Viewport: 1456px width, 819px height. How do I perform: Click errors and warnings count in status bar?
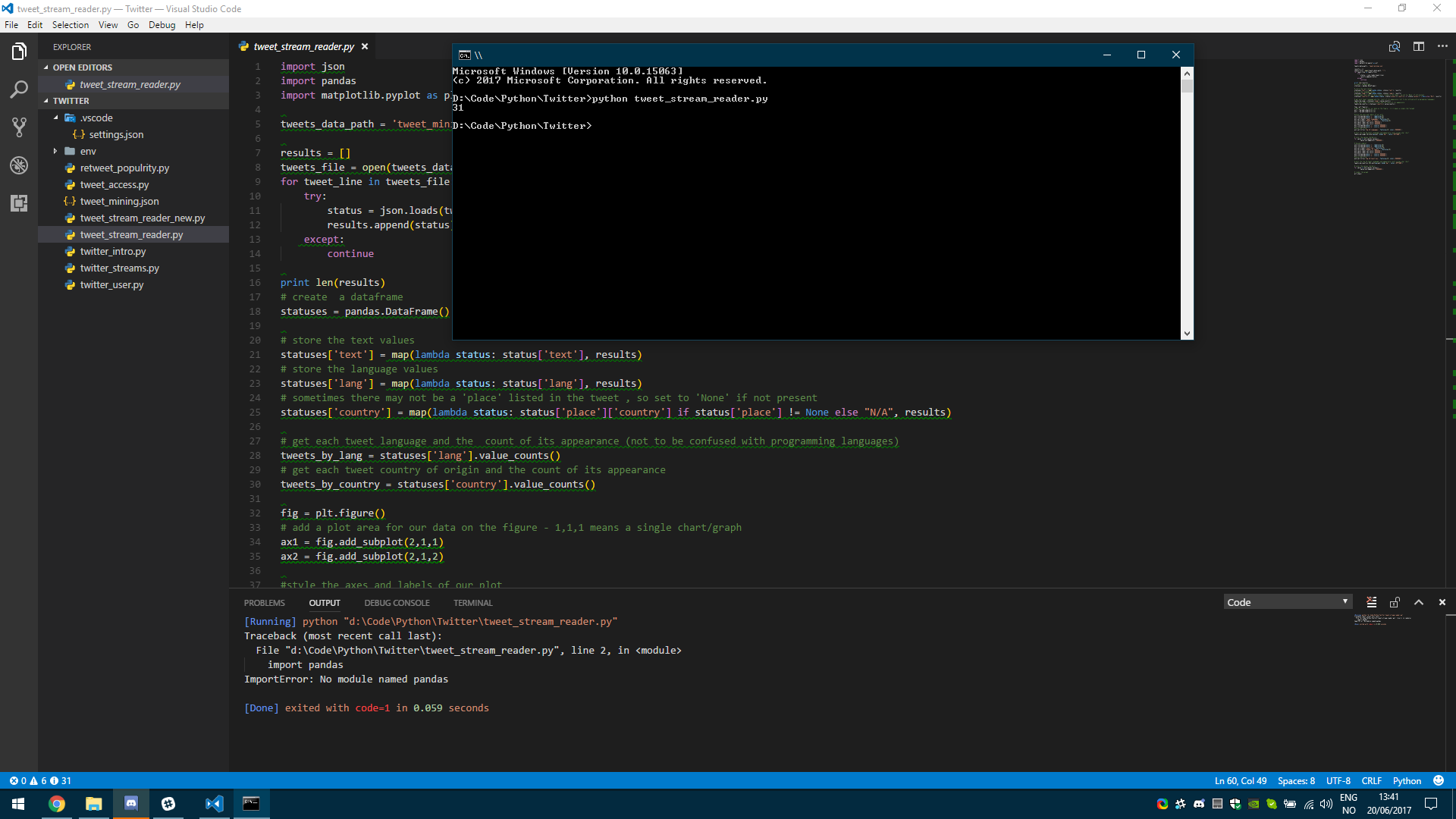(40, 780)
